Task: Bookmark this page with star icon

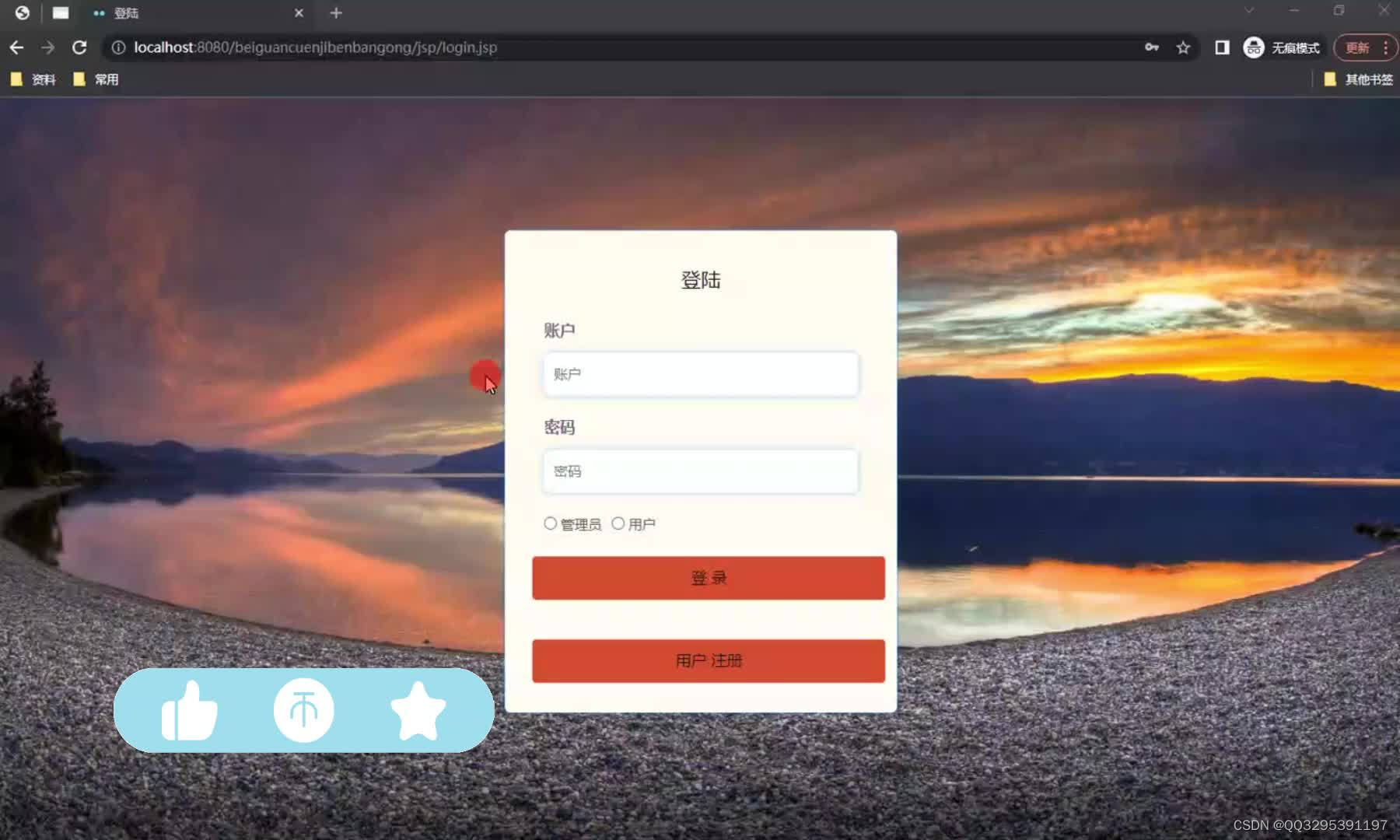Action: [x=1183, y=47]
